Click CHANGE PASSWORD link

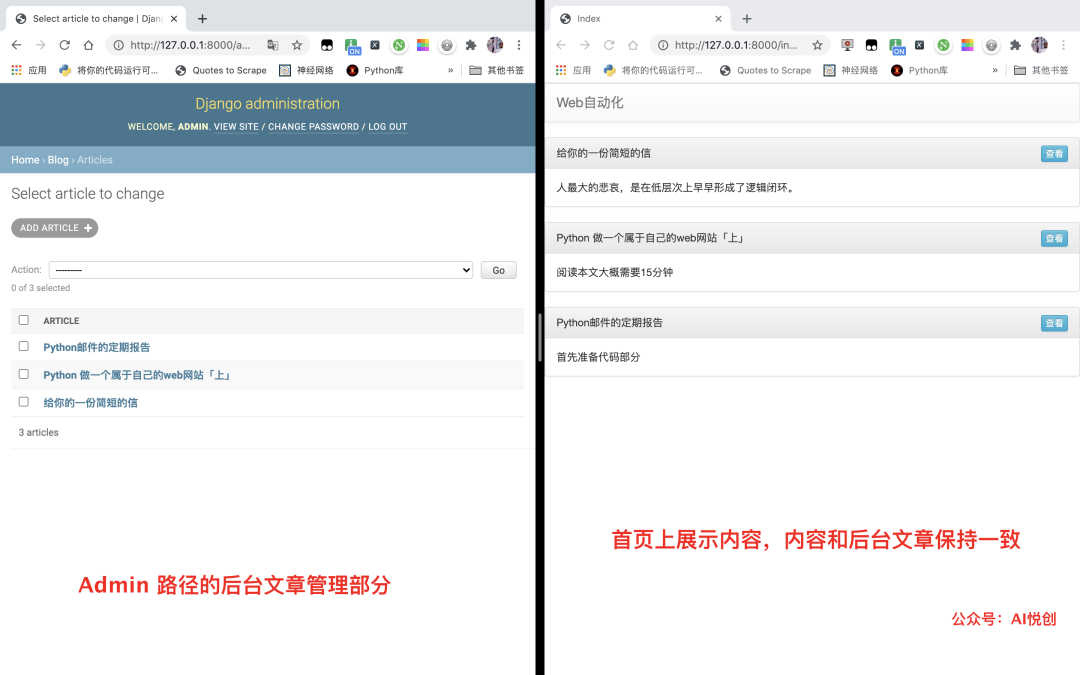coord(313,127)
